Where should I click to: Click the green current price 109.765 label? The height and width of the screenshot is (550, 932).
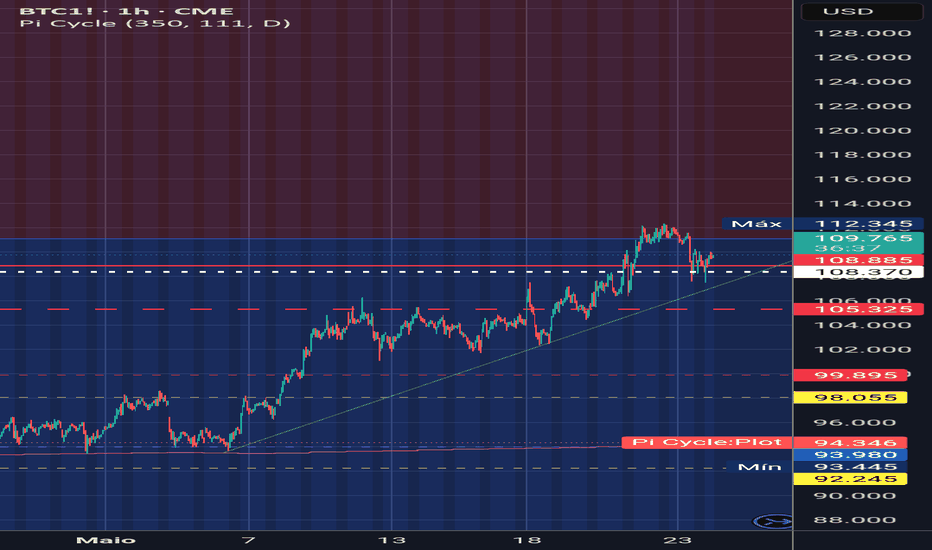858,243
